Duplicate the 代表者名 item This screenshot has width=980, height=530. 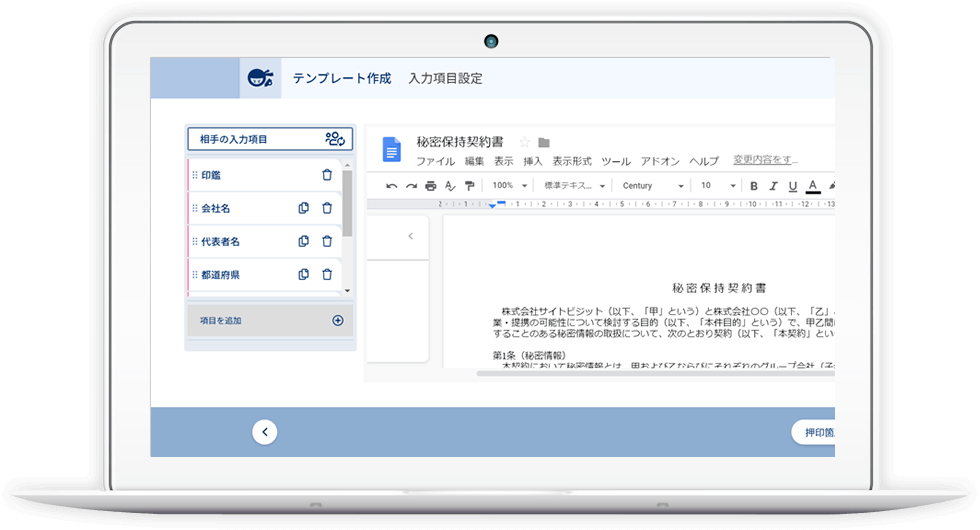(304, 241)
